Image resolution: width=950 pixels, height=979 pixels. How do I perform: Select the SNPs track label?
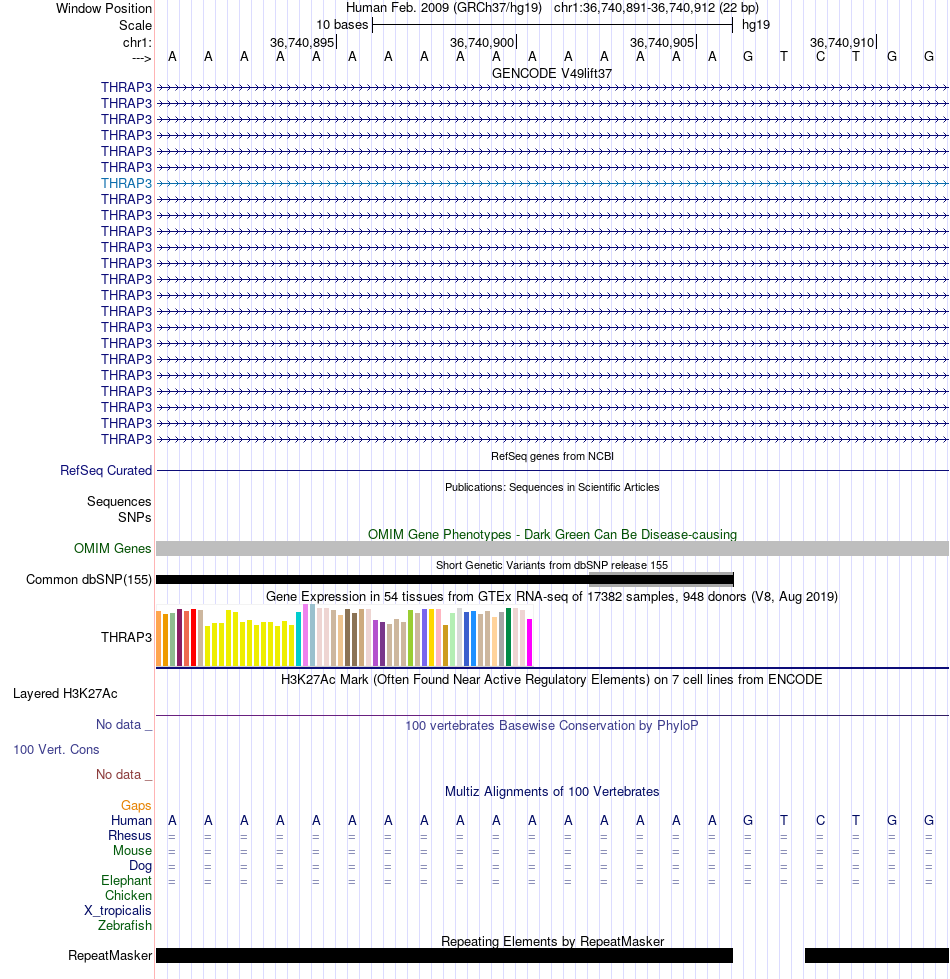(135, 518)
